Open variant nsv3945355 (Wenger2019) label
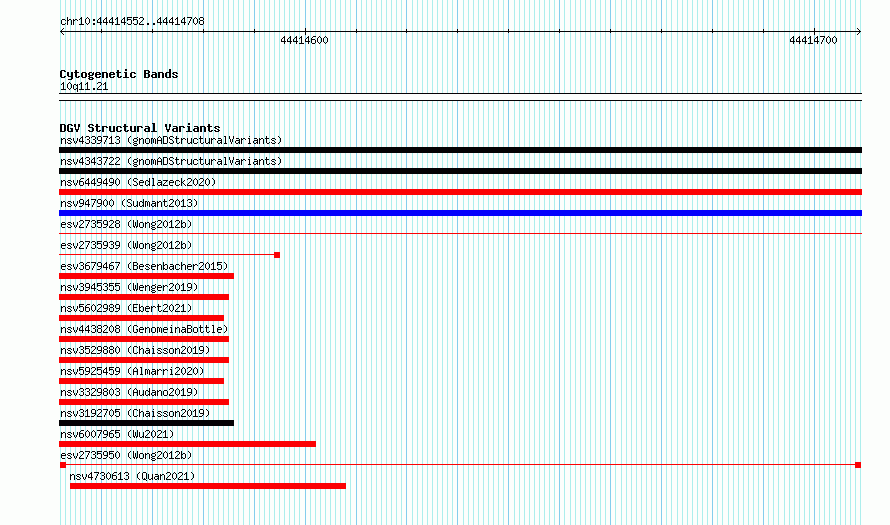 pos(129,287)
